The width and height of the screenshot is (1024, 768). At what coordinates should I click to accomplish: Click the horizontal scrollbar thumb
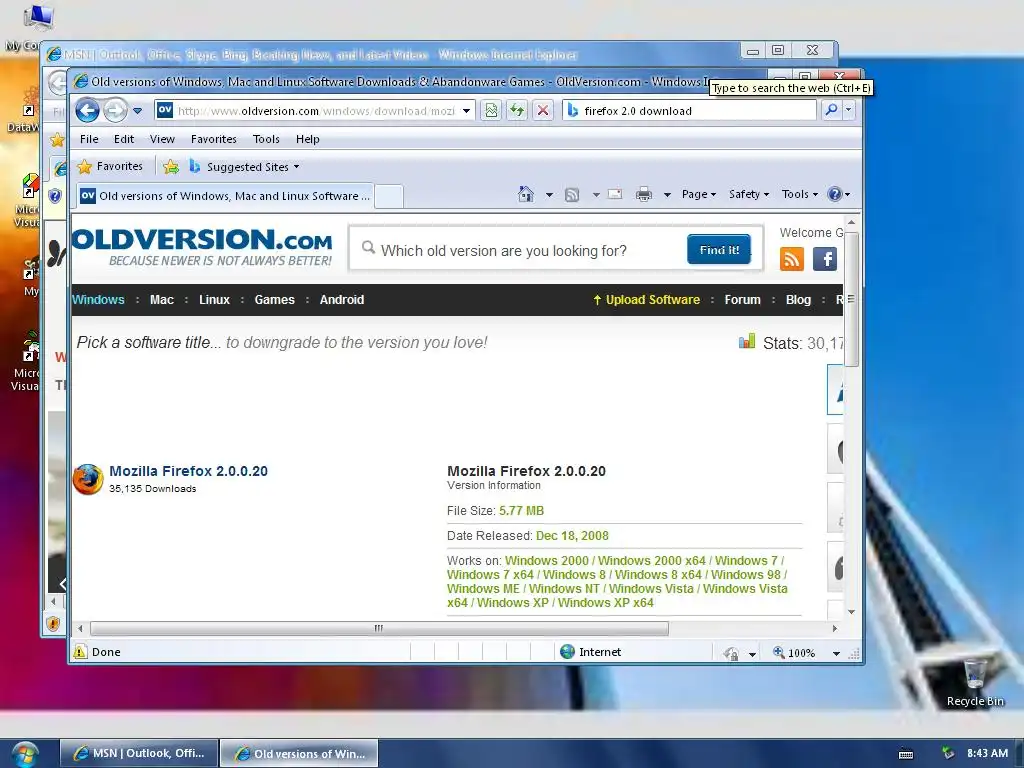coord(379,628)
